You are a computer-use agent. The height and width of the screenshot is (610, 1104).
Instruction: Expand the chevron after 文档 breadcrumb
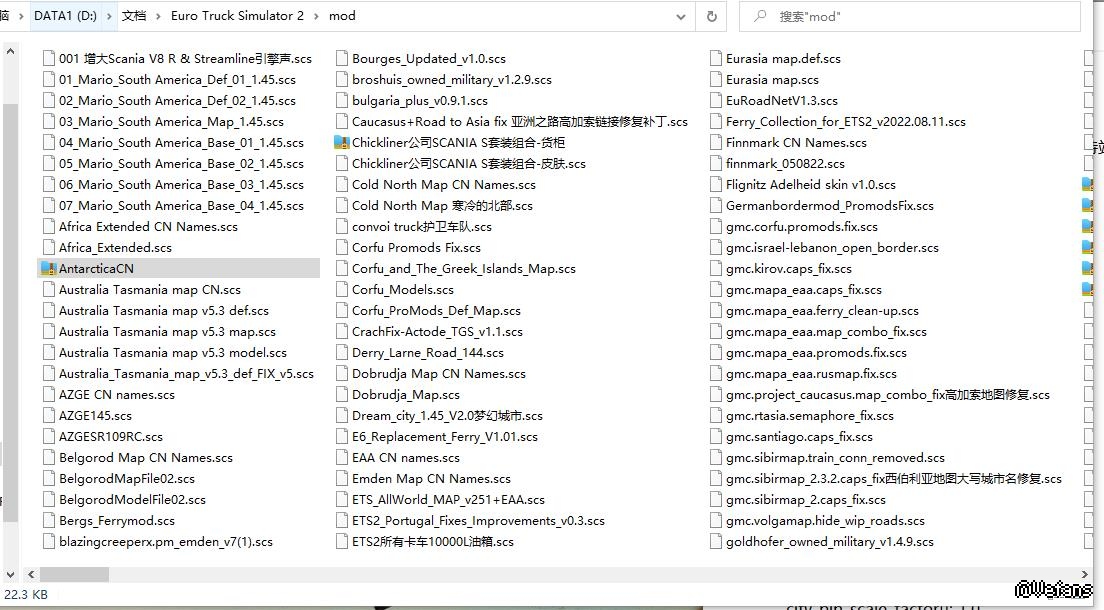158,16
